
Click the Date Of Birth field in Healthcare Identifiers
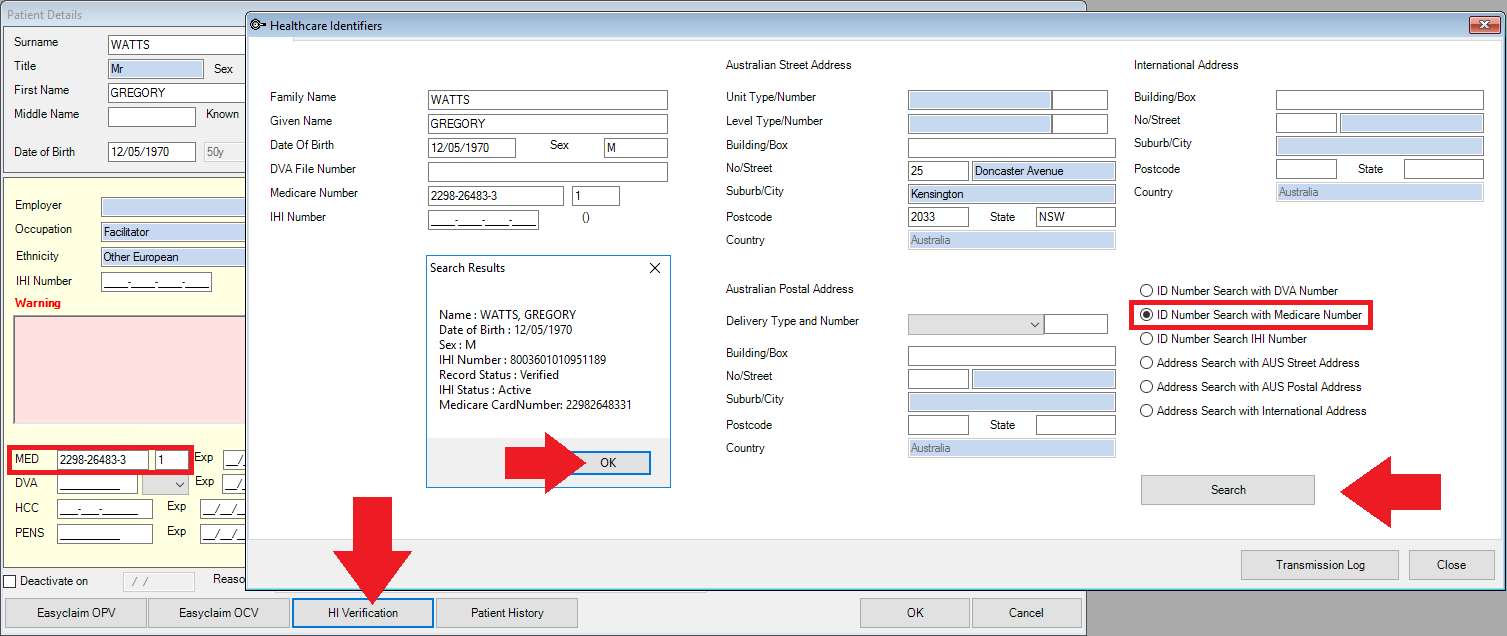(472, 148)
